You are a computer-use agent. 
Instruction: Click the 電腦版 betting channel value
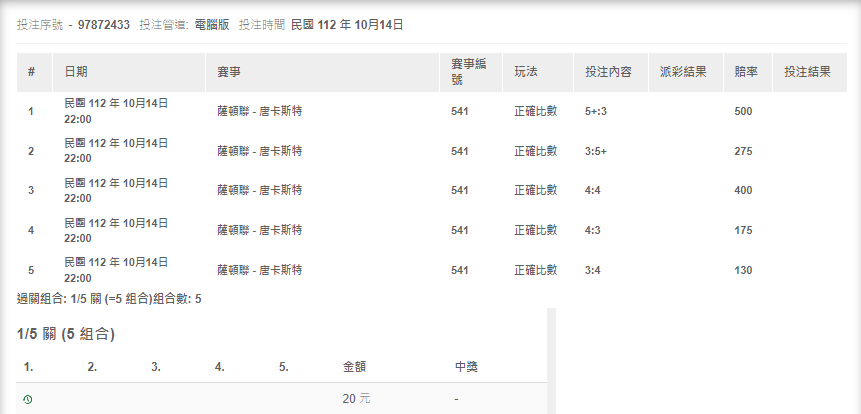pos(212,25)
